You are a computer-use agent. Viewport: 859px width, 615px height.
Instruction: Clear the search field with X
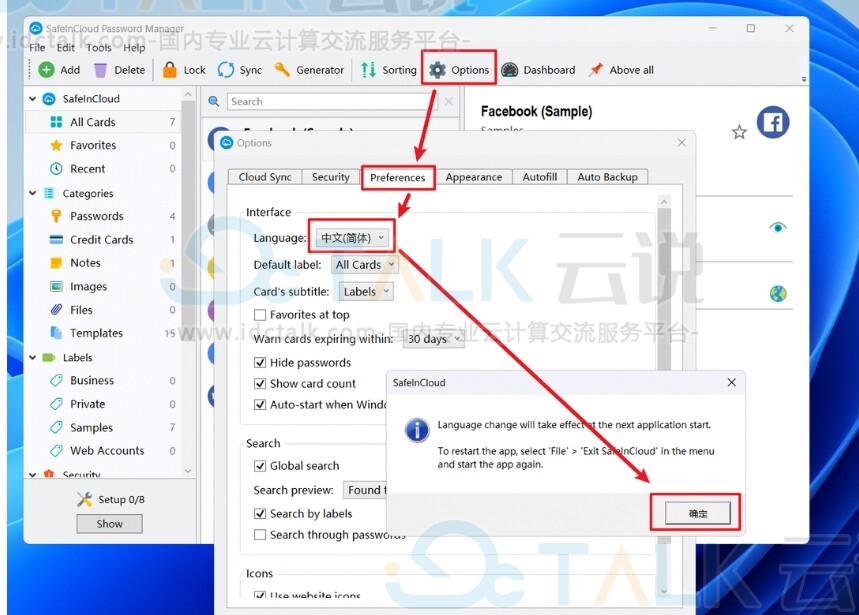tap(449, 101)
